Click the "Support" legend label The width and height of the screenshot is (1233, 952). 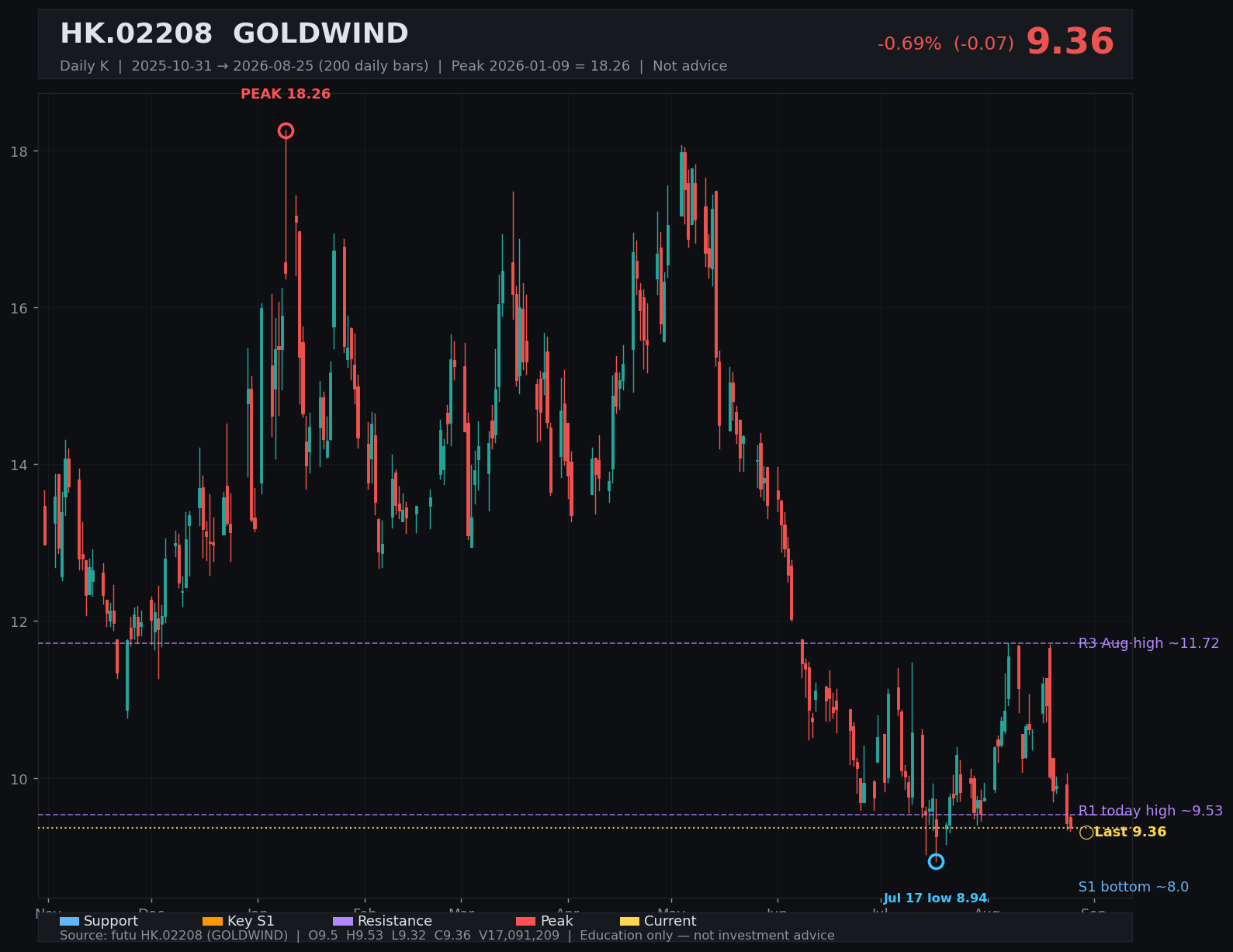[x=111, y=921]
